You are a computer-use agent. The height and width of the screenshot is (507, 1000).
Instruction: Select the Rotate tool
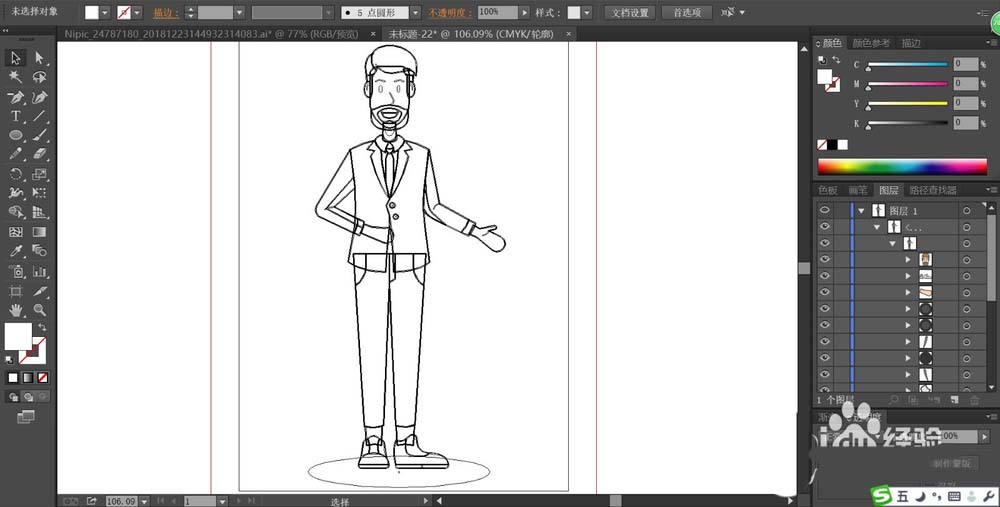(x=15, y=174)
